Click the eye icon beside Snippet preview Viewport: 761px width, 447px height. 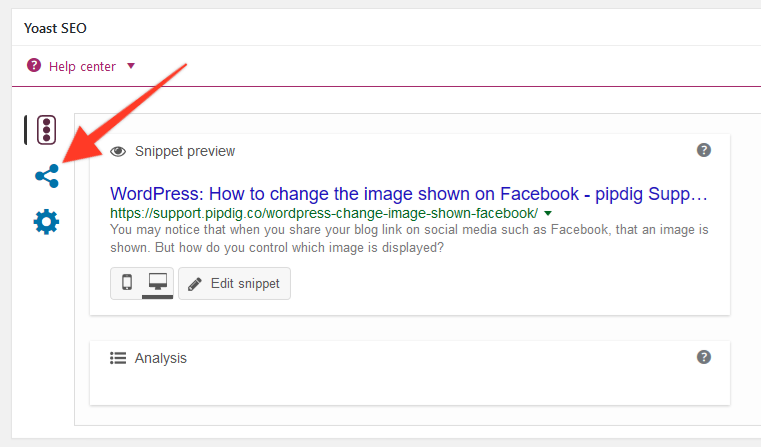point(118,151)
